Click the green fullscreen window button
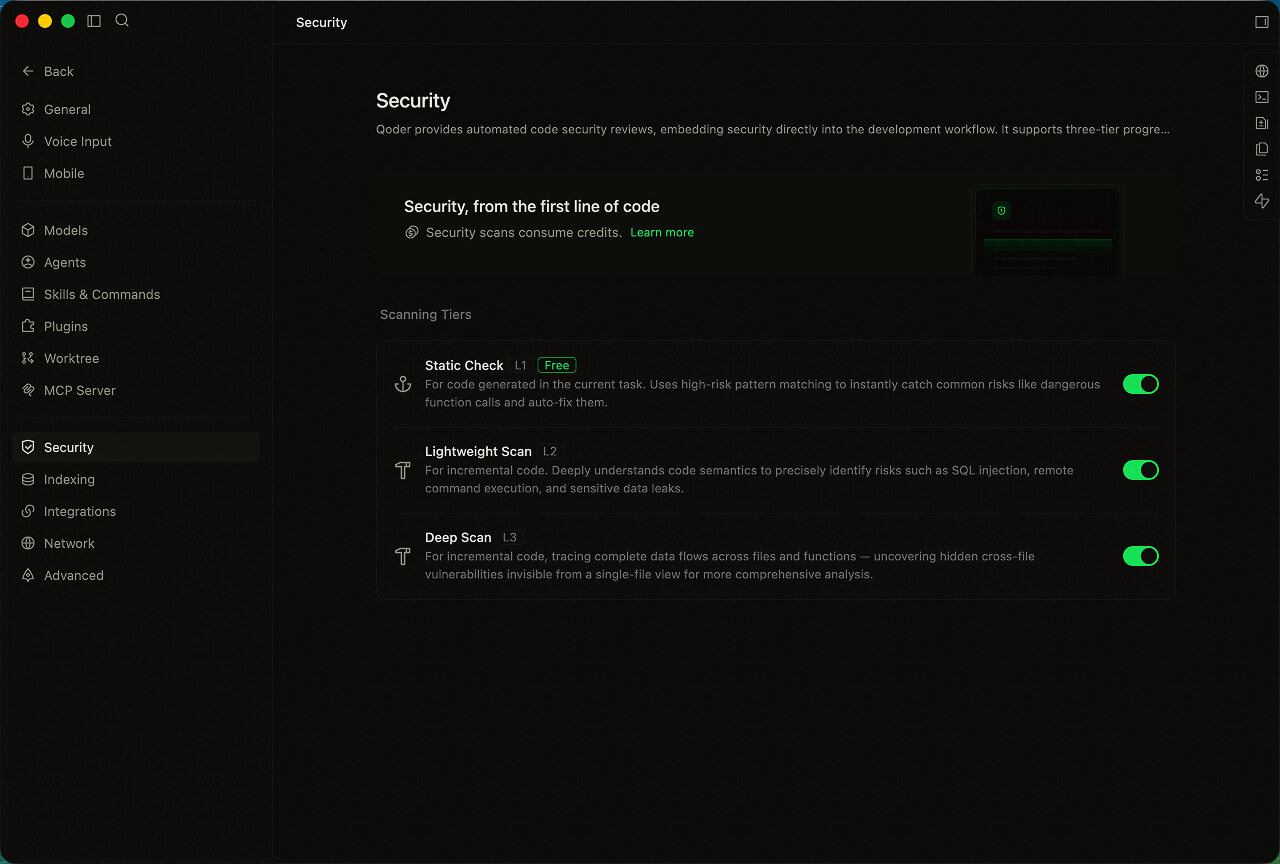The height and width of the screenshot is (864, 1280). 68,21
